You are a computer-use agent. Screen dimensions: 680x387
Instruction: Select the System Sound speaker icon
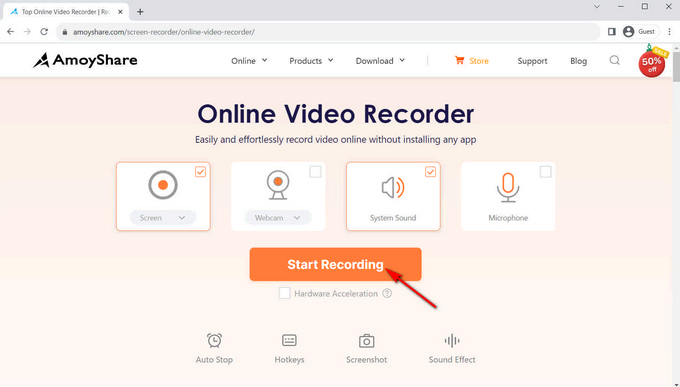pyautogui.click(x=393, y=187)
